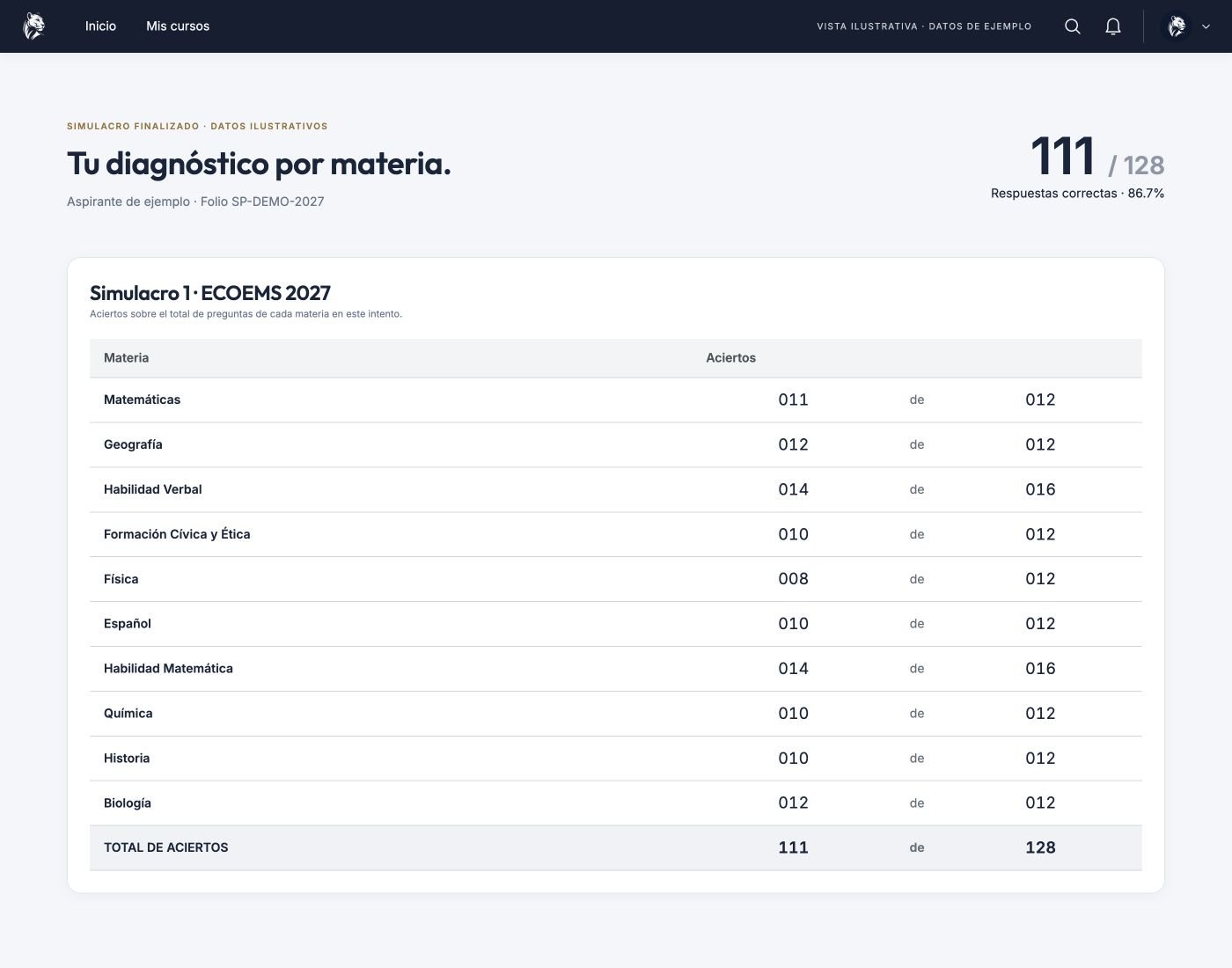Expand the account menu chevron
This screenshot has width=1232, height=968.
pos(1206,26)
